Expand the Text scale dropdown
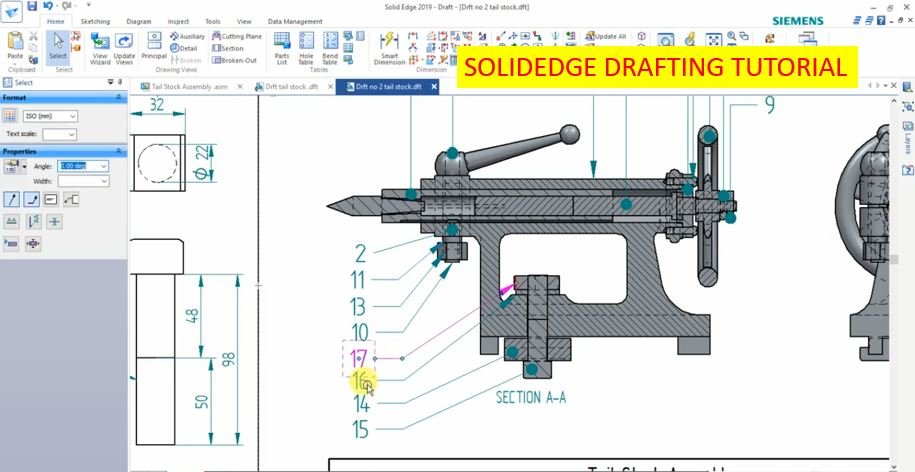The height and width of the screenshot is (472, 915). point(59,133)
